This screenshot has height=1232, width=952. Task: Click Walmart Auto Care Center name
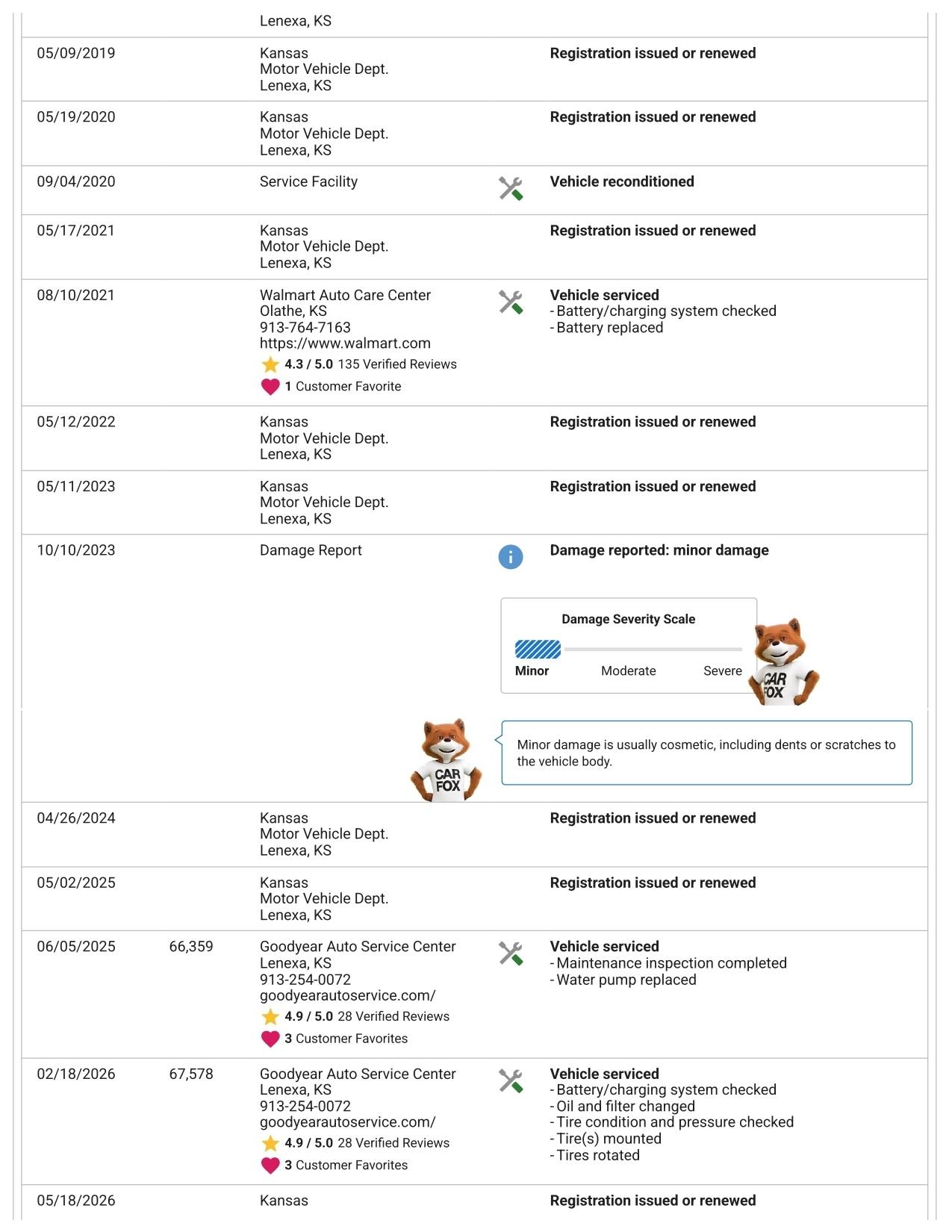345,295
